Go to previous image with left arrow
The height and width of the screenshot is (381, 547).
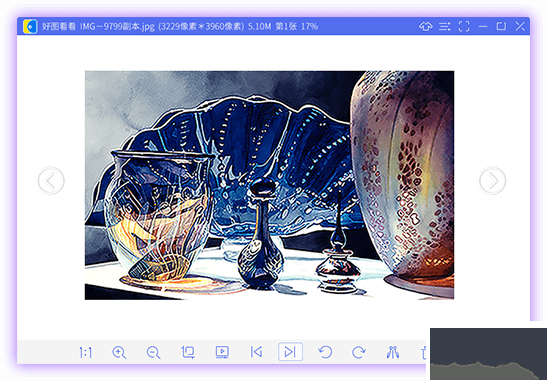51,180
